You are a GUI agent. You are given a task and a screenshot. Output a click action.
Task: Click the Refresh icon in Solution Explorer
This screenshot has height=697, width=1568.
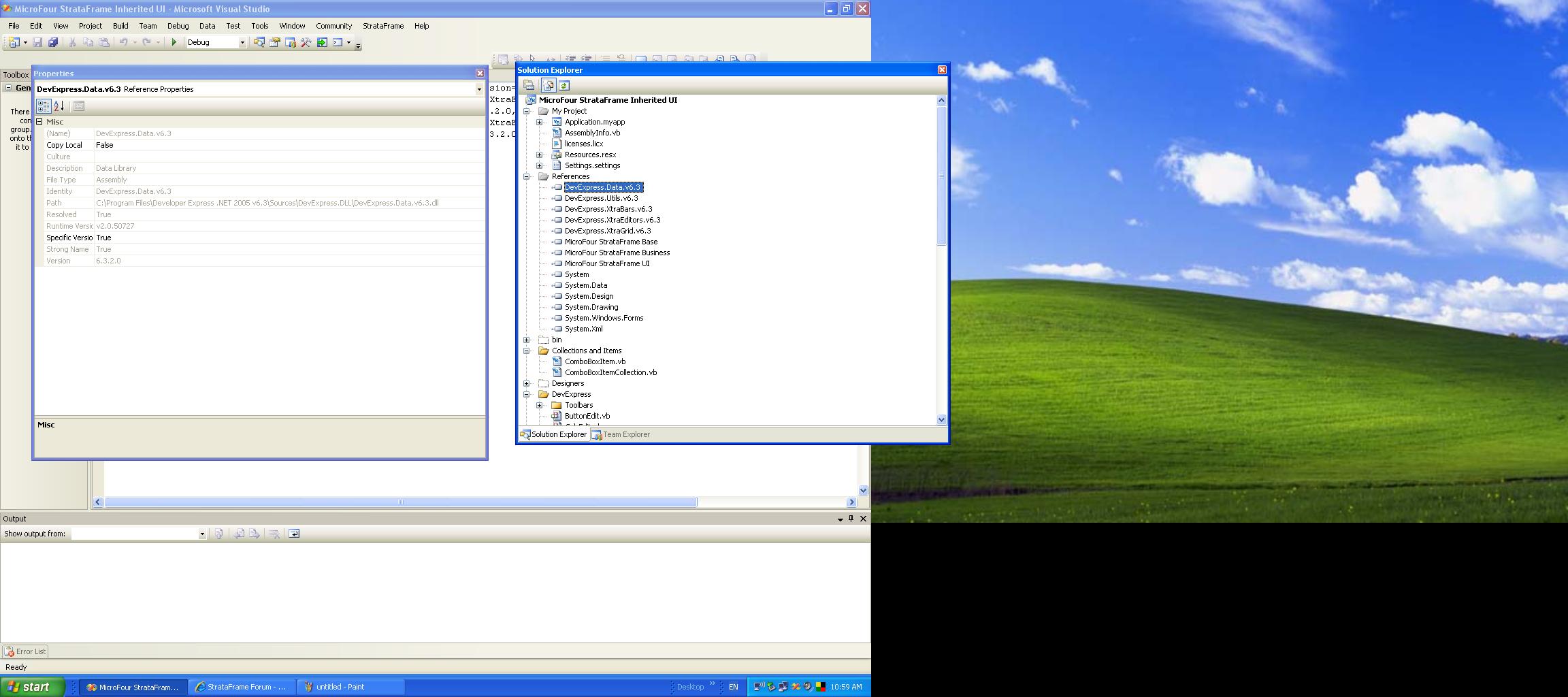(x=564, y=86)
